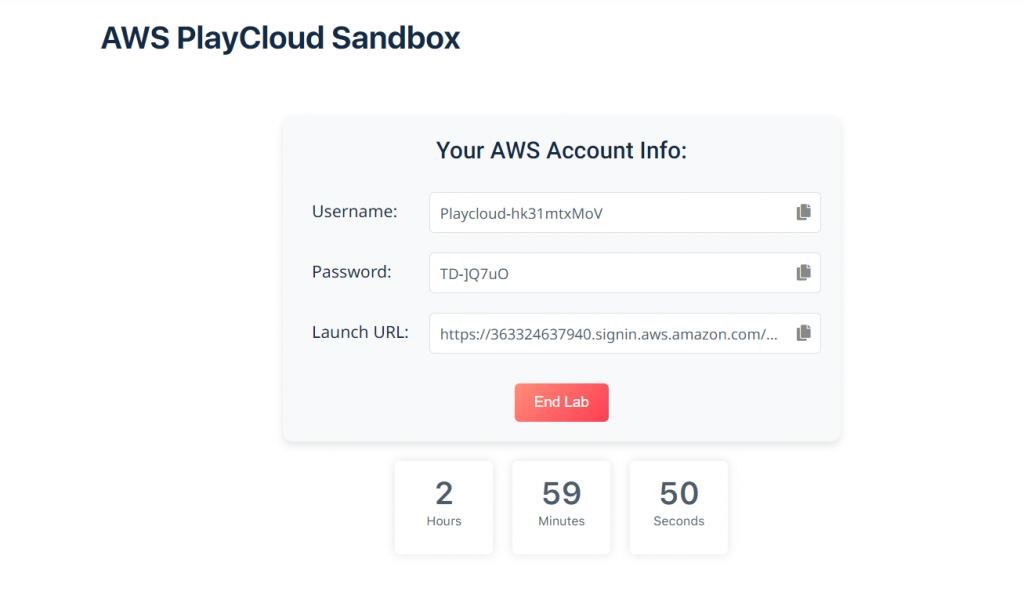Copy the Password using its copy icon

[x=803, y=273]
